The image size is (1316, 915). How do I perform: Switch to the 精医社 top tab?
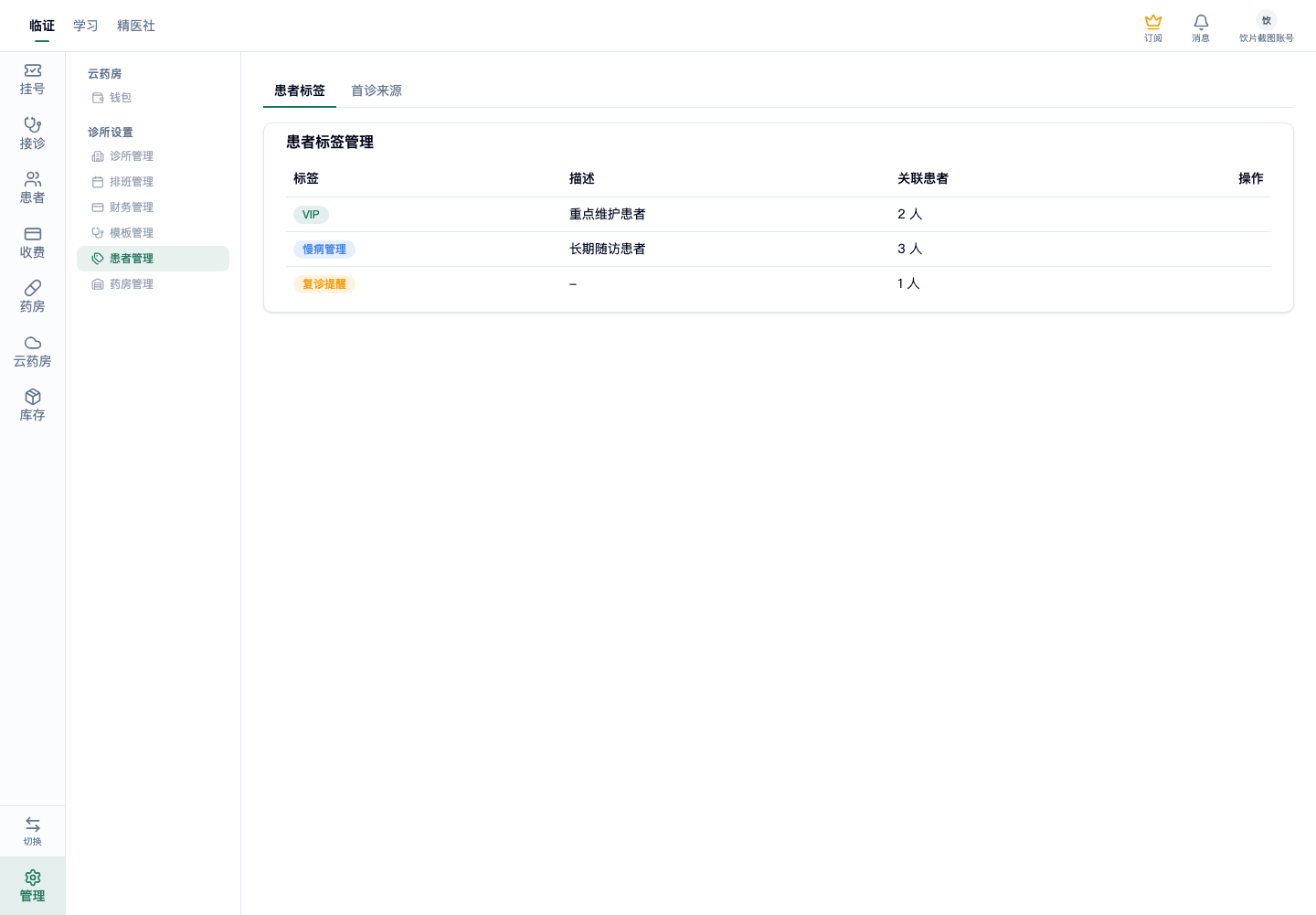[136, 26]
